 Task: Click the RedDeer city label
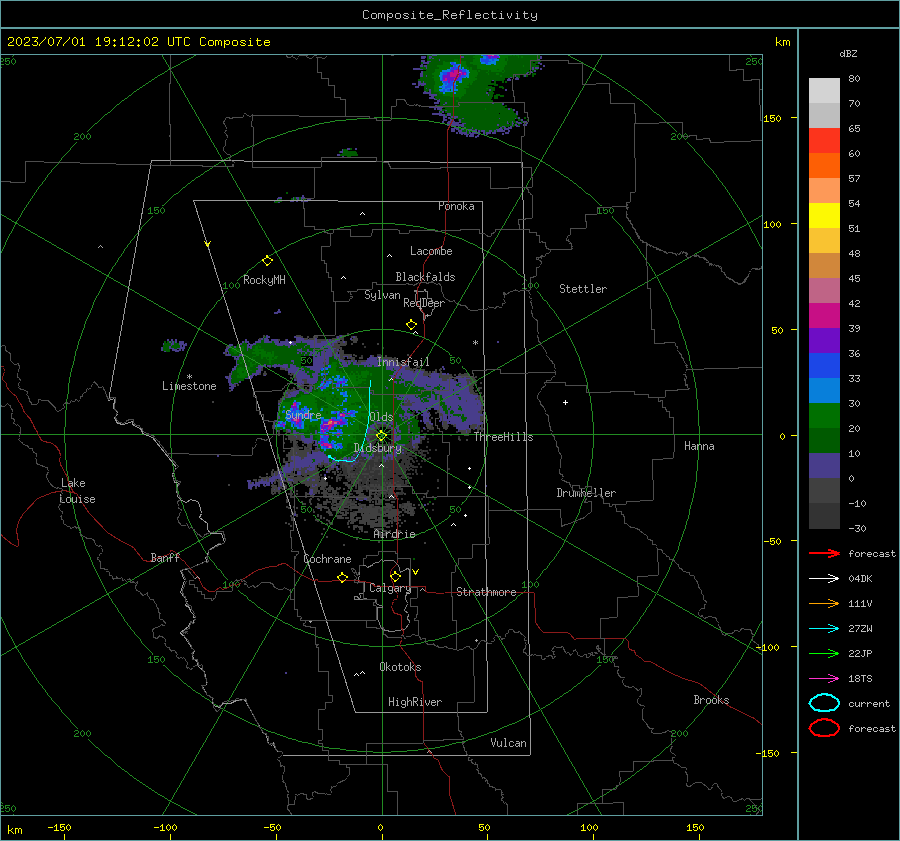424,303
